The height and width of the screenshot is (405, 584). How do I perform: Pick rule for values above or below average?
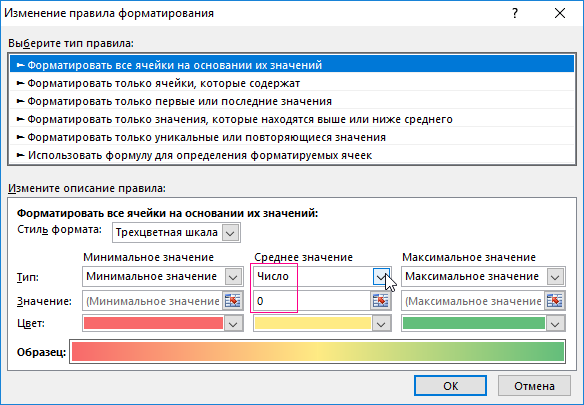(292, 119)
